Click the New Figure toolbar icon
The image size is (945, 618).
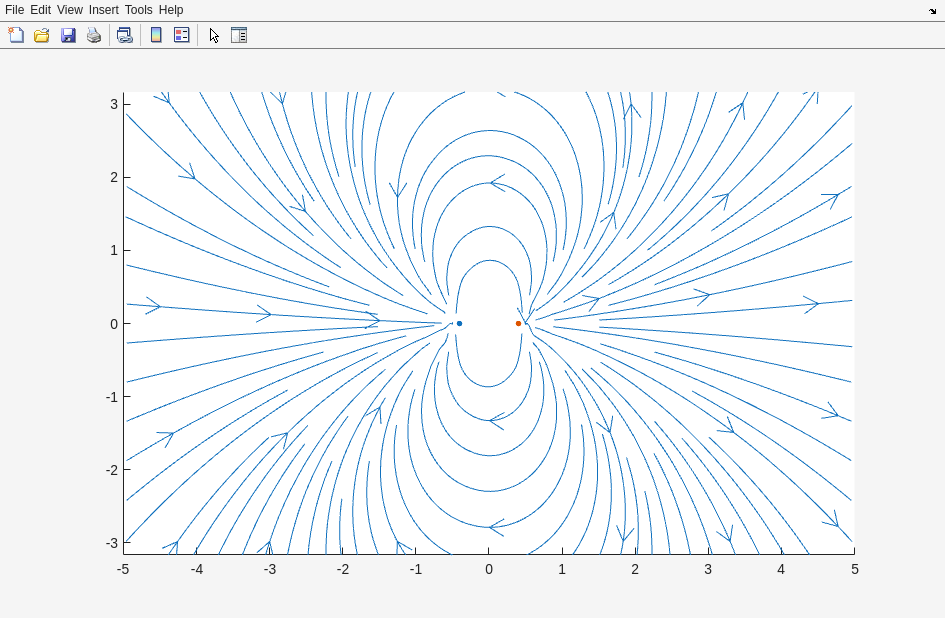click(x=16, y=35)
